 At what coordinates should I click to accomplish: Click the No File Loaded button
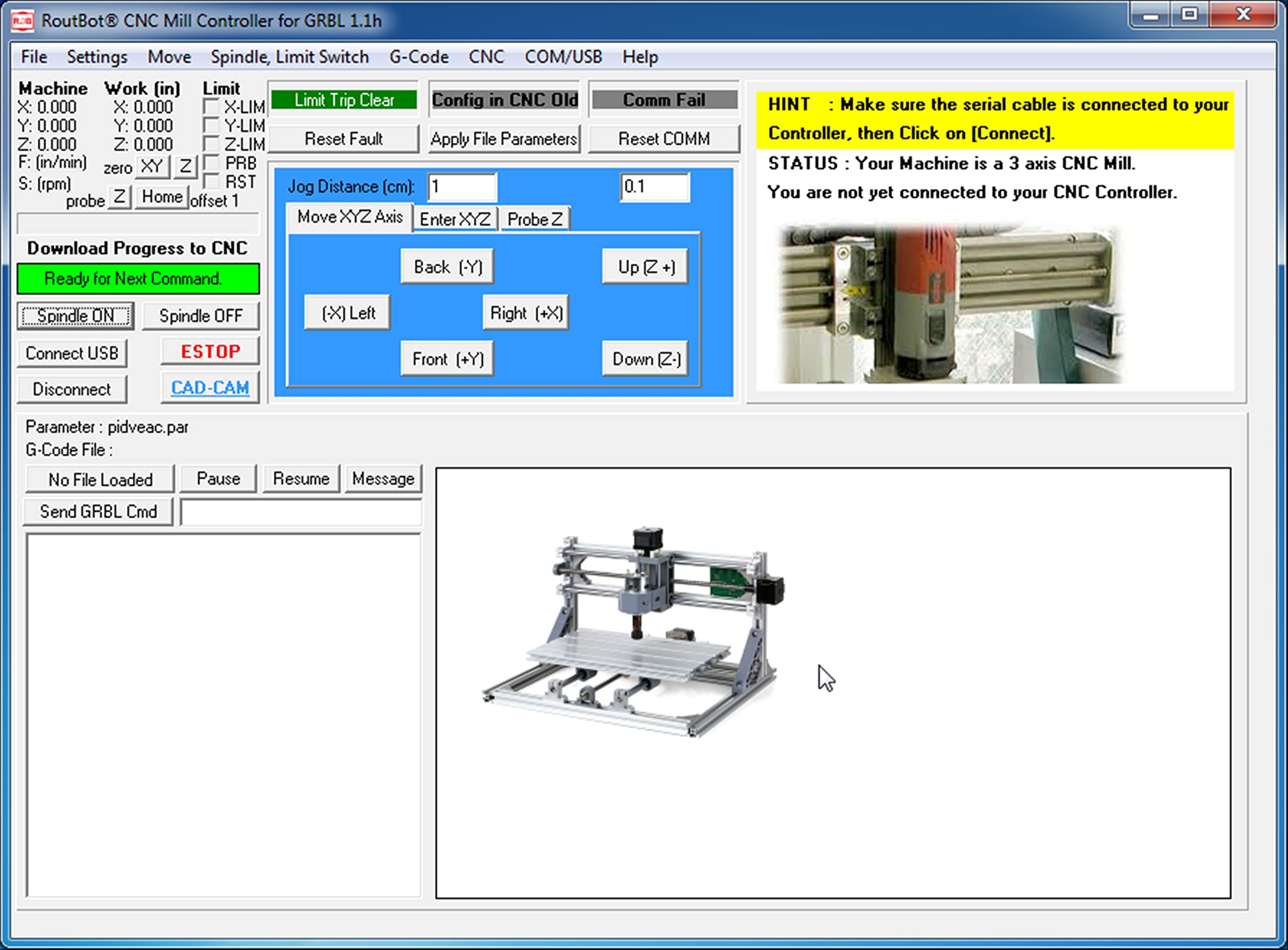tap(100, 479)
